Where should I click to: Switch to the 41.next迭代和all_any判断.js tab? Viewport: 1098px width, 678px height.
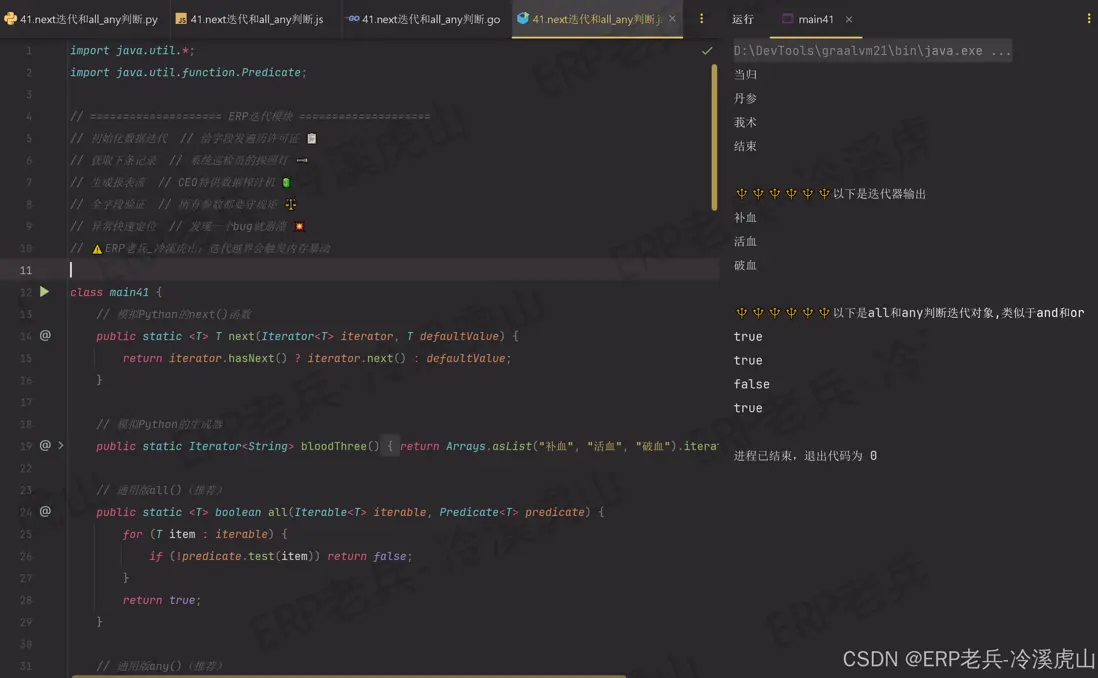[x=249, y=19]
